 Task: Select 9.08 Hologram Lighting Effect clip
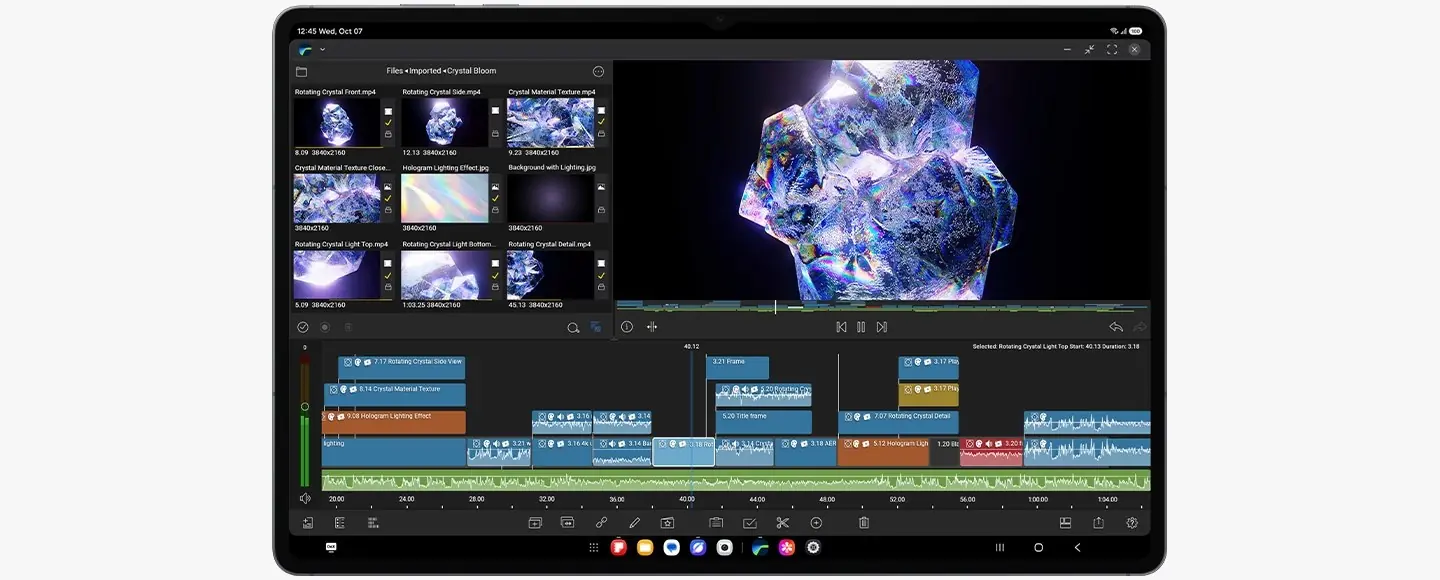(x=394, y=422)
